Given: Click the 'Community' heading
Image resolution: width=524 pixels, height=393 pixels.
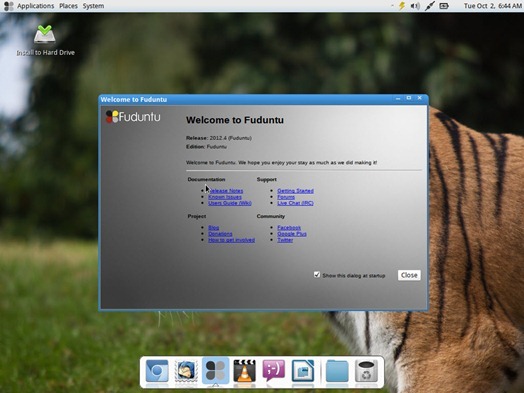Looking at the screenshot, I should (x=271, y=216).
